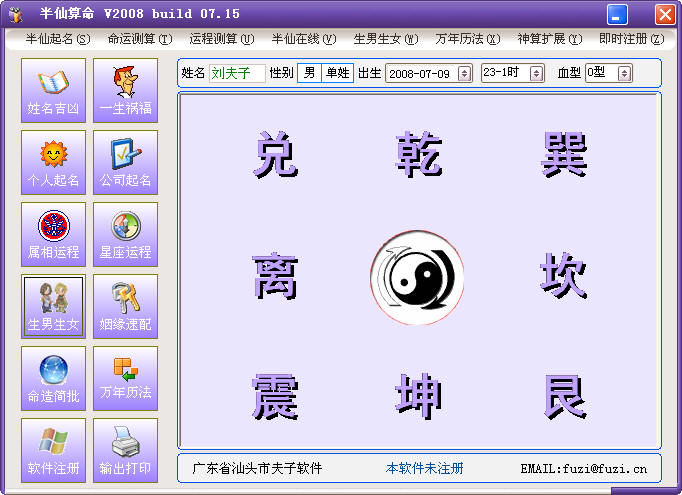Open the 半仙起名(S) menu
682x495 pixels.
[58, 39]
